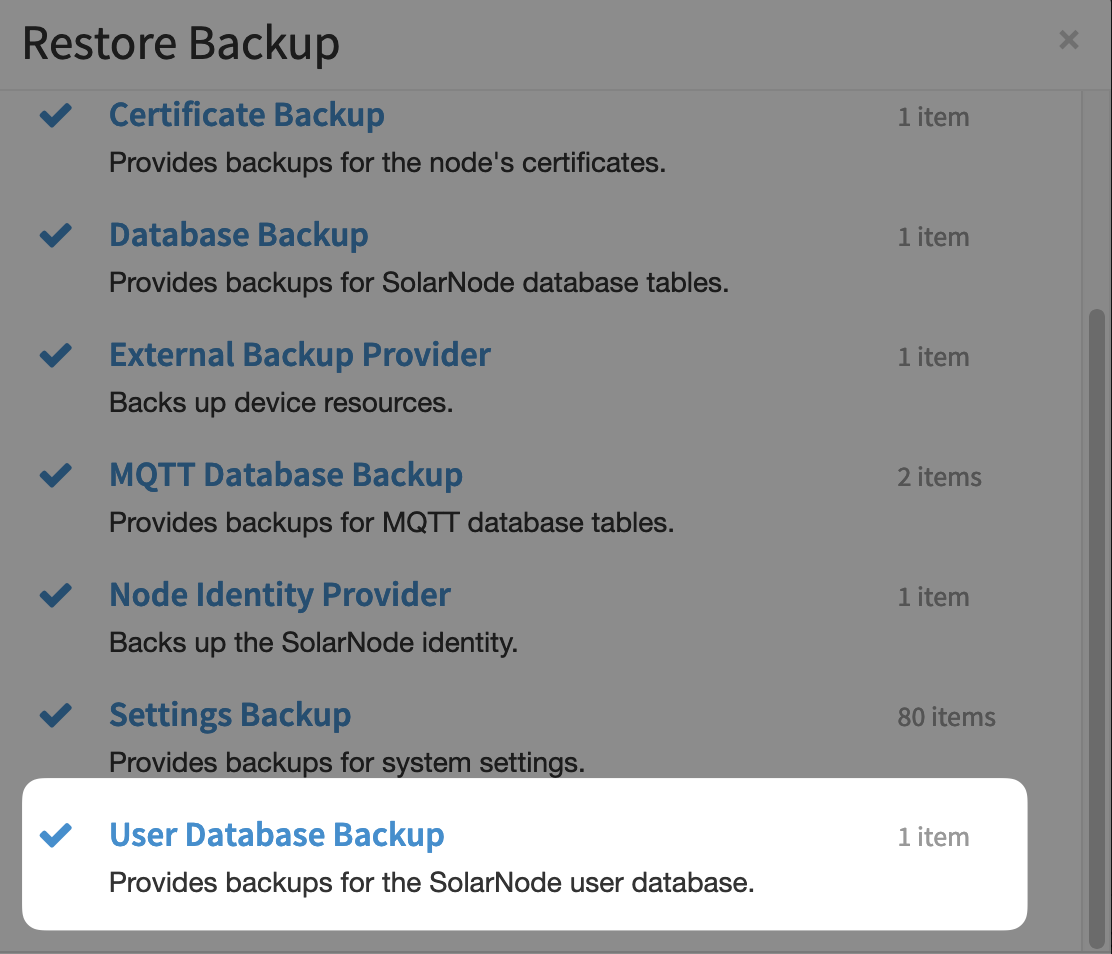Click 'Provides backups for SolarNode database tables.'
This screenshot has height=954, width=1112.
coord(419,283)
